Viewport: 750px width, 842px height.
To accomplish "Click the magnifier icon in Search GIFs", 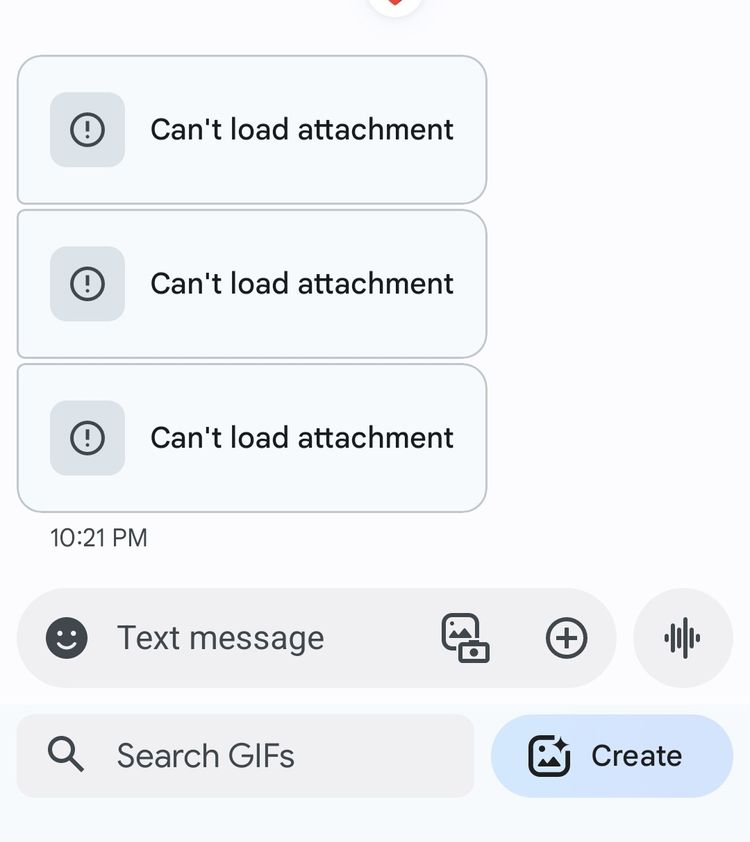I will tap(65, 754).
